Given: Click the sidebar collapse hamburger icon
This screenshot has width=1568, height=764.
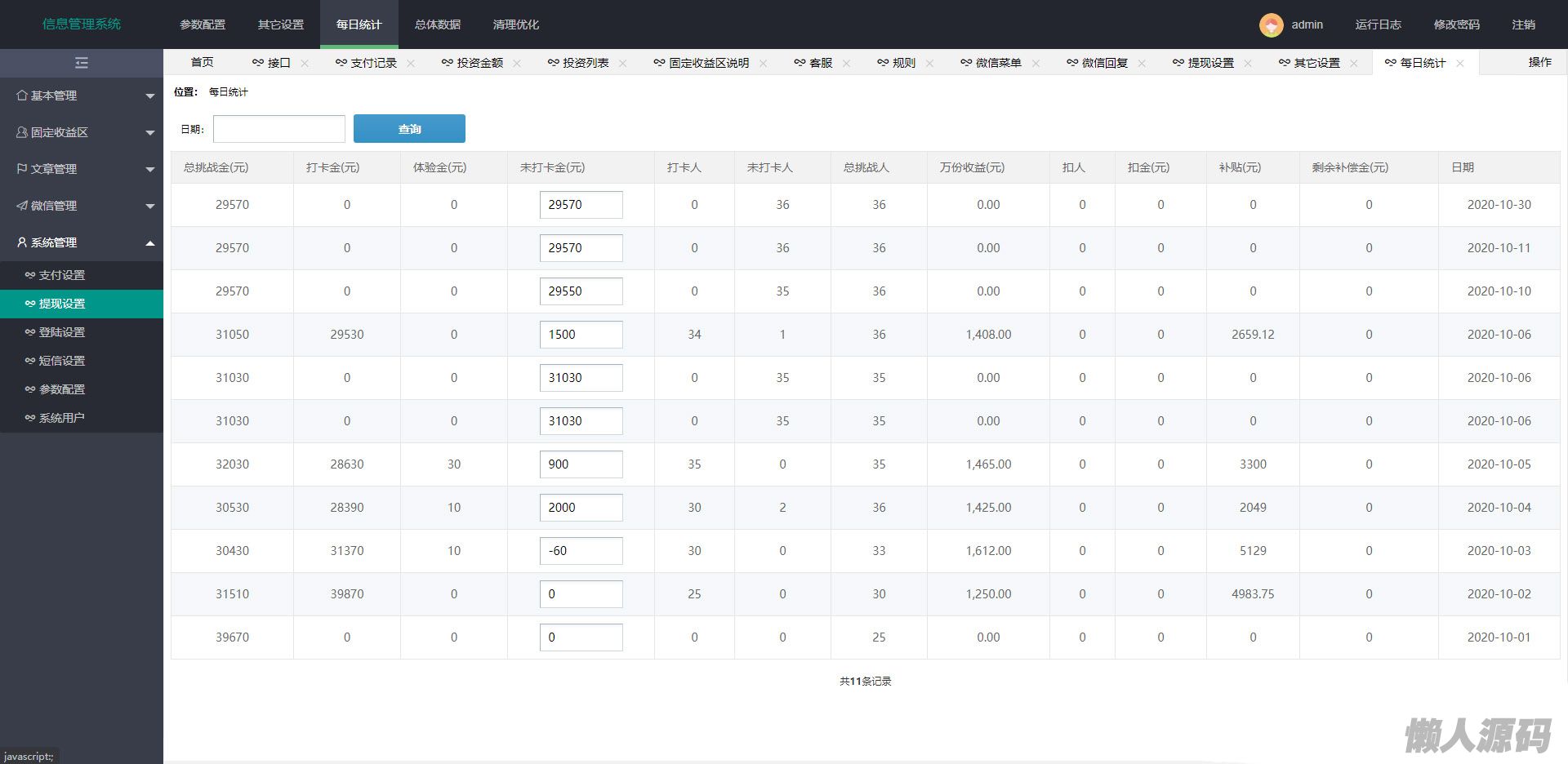Looking at the screenshot, I should (81, 63).
